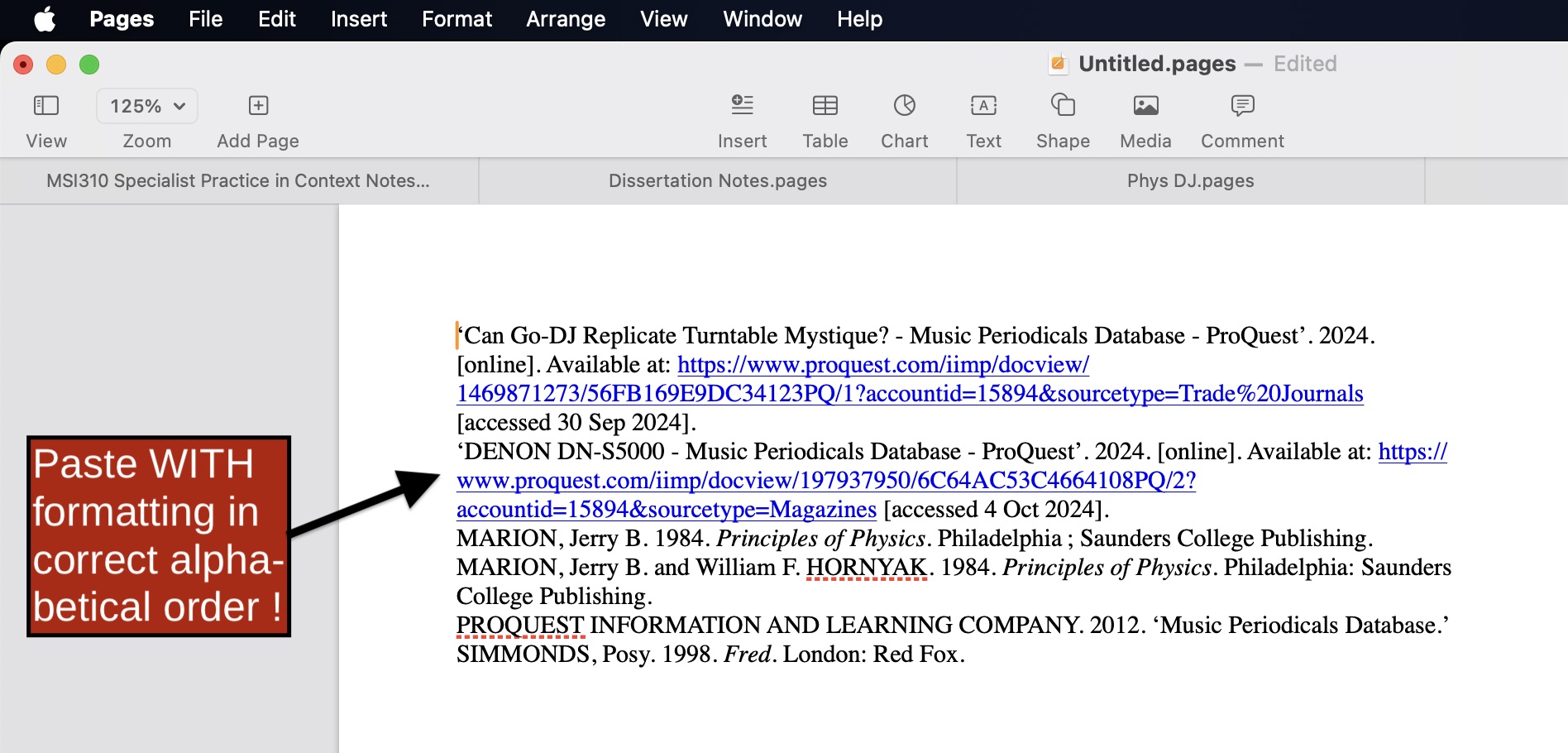Click the text 'DENON DN-S5000'
The width and height of the screenshot is (1568, 753).
pos(564,451)
